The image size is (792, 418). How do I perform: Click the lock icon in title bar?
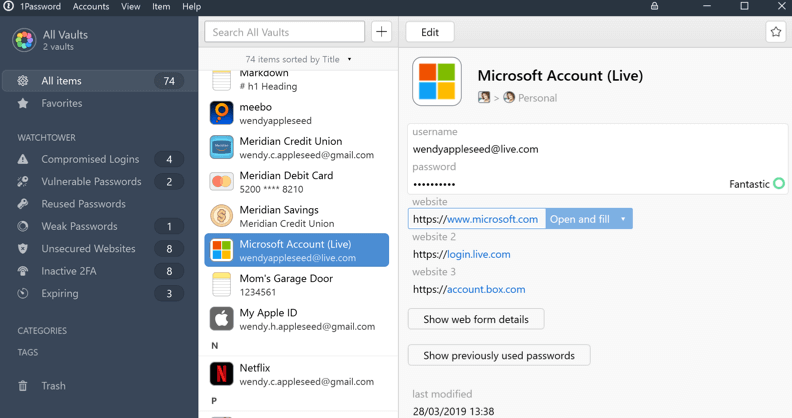(655, 6)
